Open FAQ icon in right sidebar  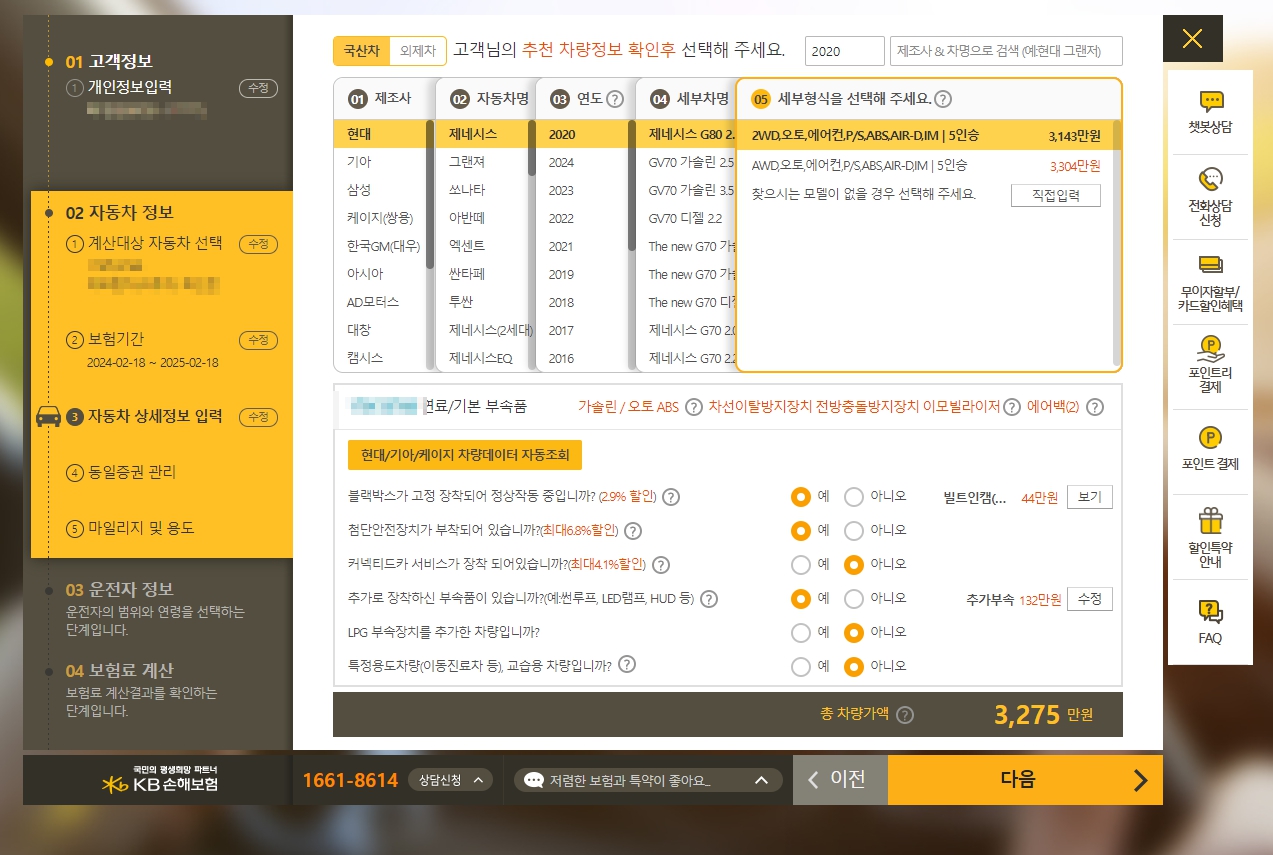point(1211,611)
